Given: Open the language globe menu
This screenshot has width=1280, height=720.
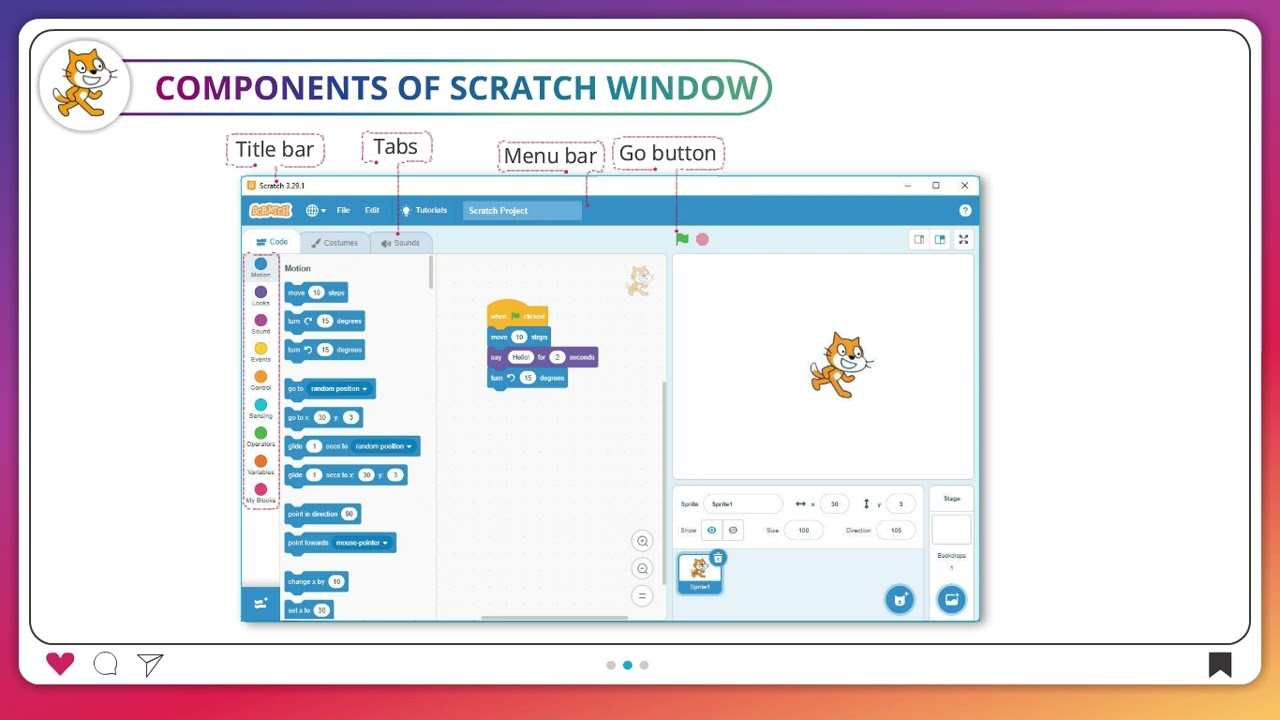Looking at the screenshot, I should point(315,210).
